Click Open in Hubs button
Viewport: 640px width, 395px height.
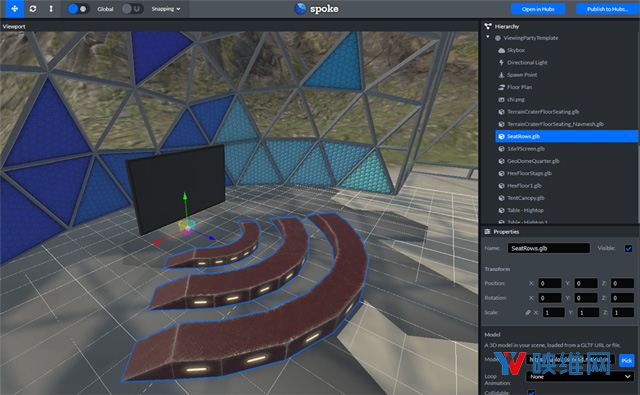pyautogui.click(x=538, y=9)
